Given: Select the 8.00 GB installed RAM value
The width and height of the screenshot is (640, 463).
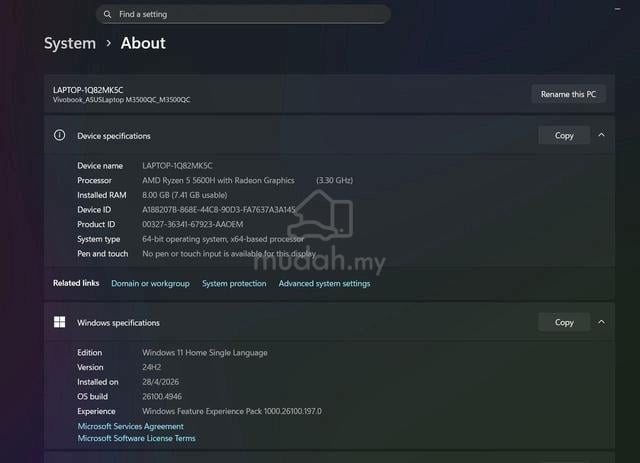Looking at the screenshot, I should pos(185,195).
